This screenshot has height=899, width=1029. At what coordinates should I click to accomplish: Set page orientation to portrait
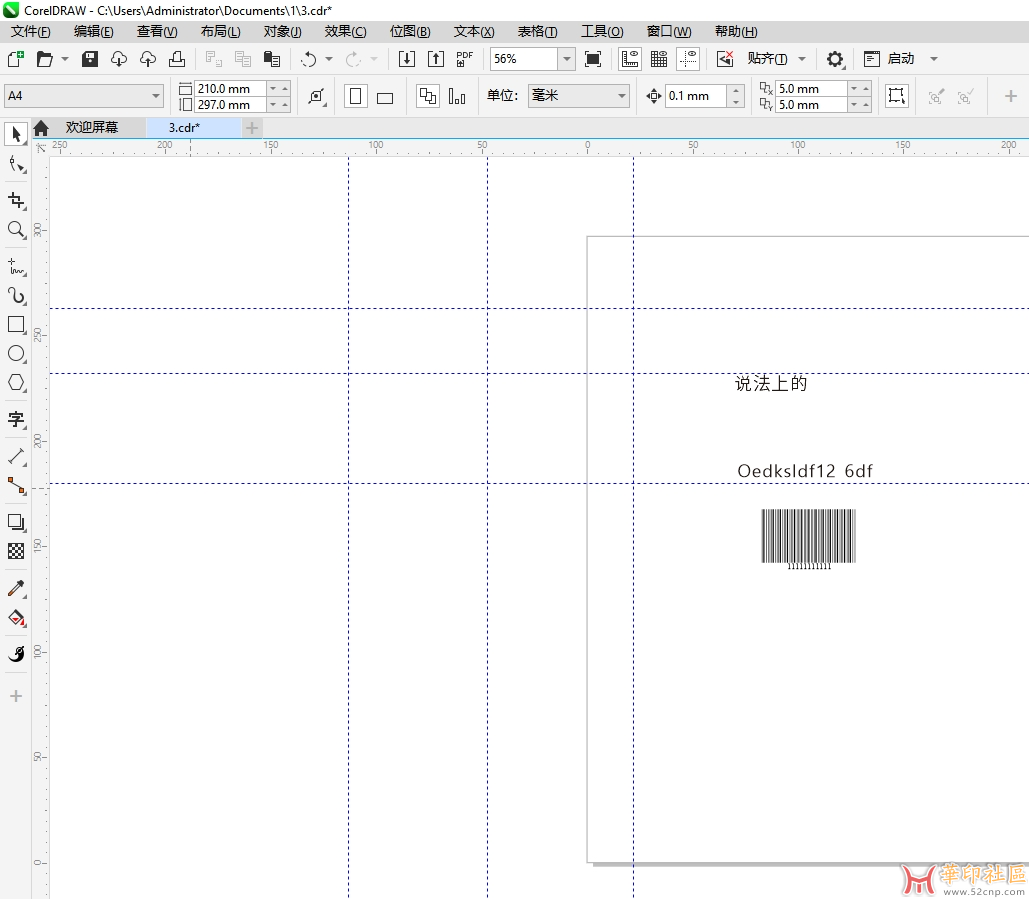tap(356, 96)
